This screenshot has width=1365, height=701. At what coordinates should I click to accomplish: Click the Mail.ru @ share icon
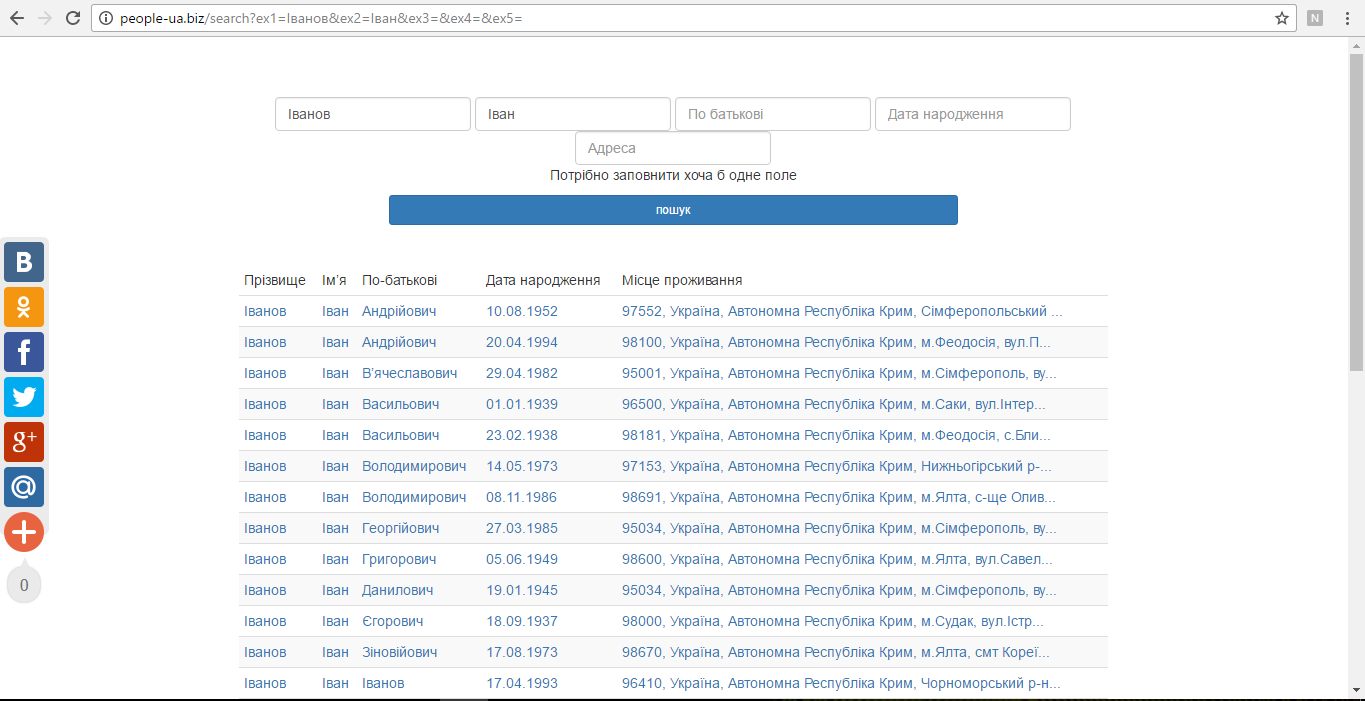[x=24, y=487]
